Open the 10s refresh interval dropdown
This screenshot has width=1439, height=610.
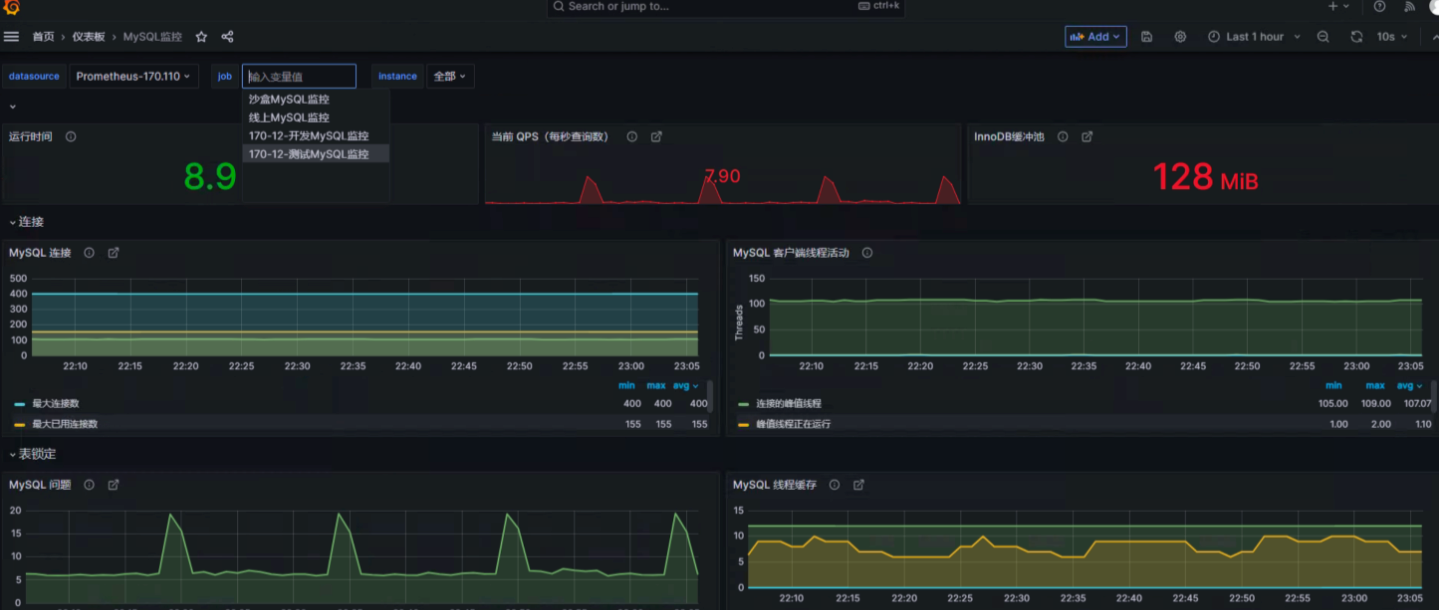point(1391,37)
